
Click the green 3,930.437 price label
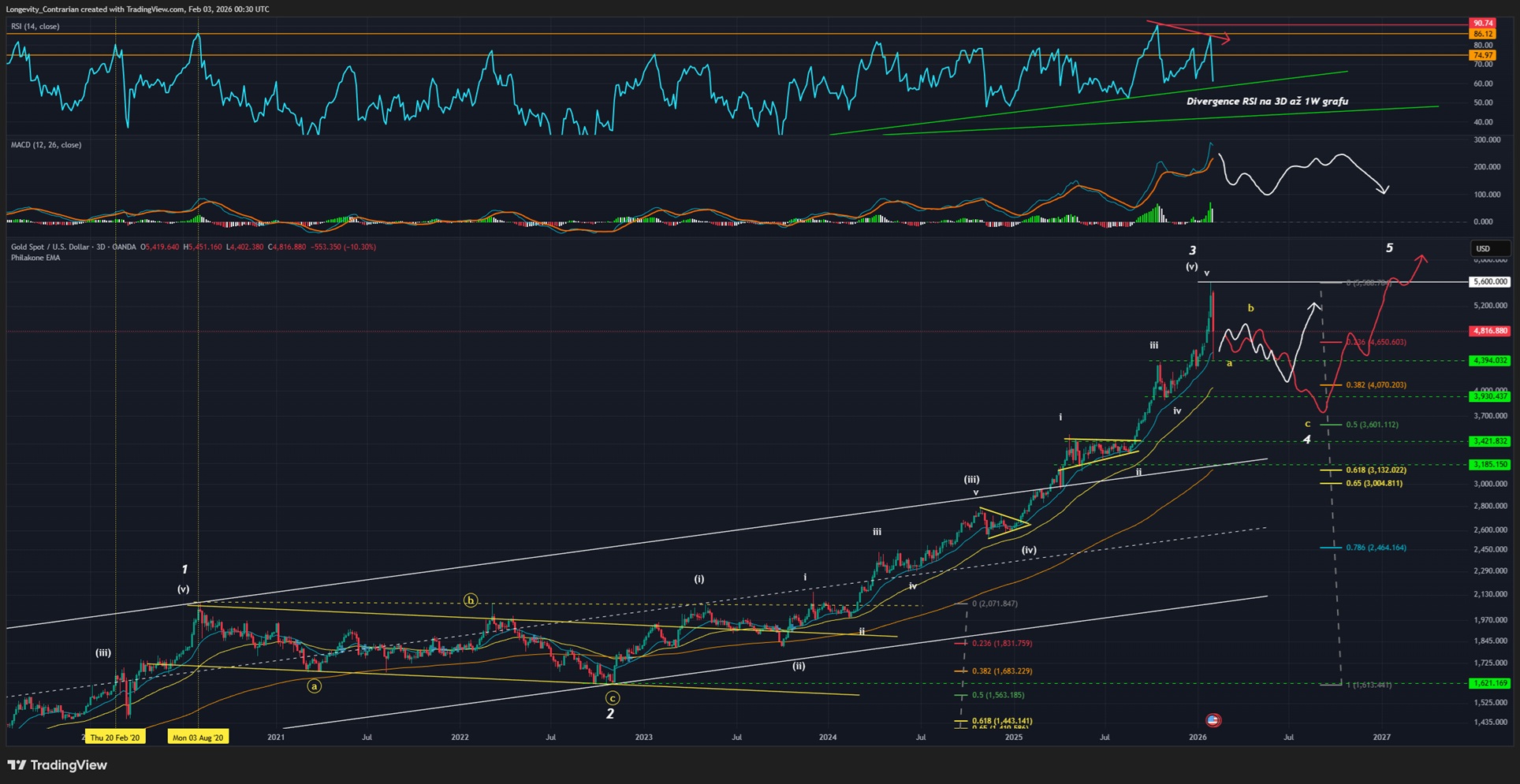[x=1489, y=396]
